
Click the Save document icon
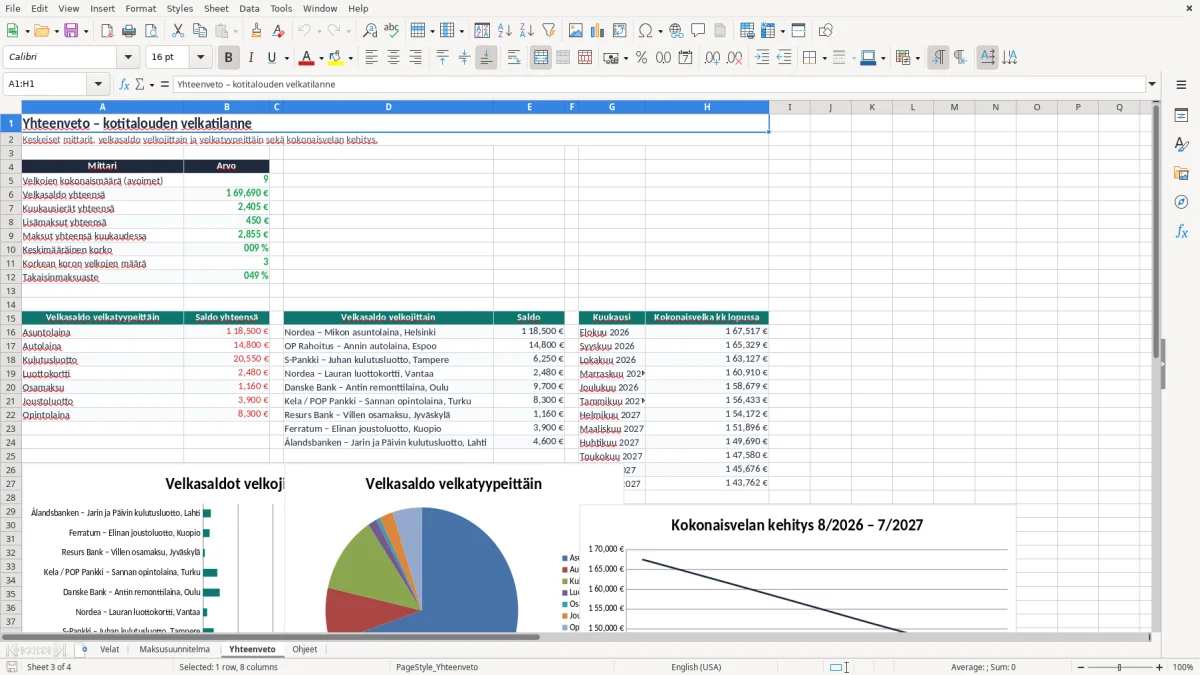pyautogui.click(x=71, y=31)
